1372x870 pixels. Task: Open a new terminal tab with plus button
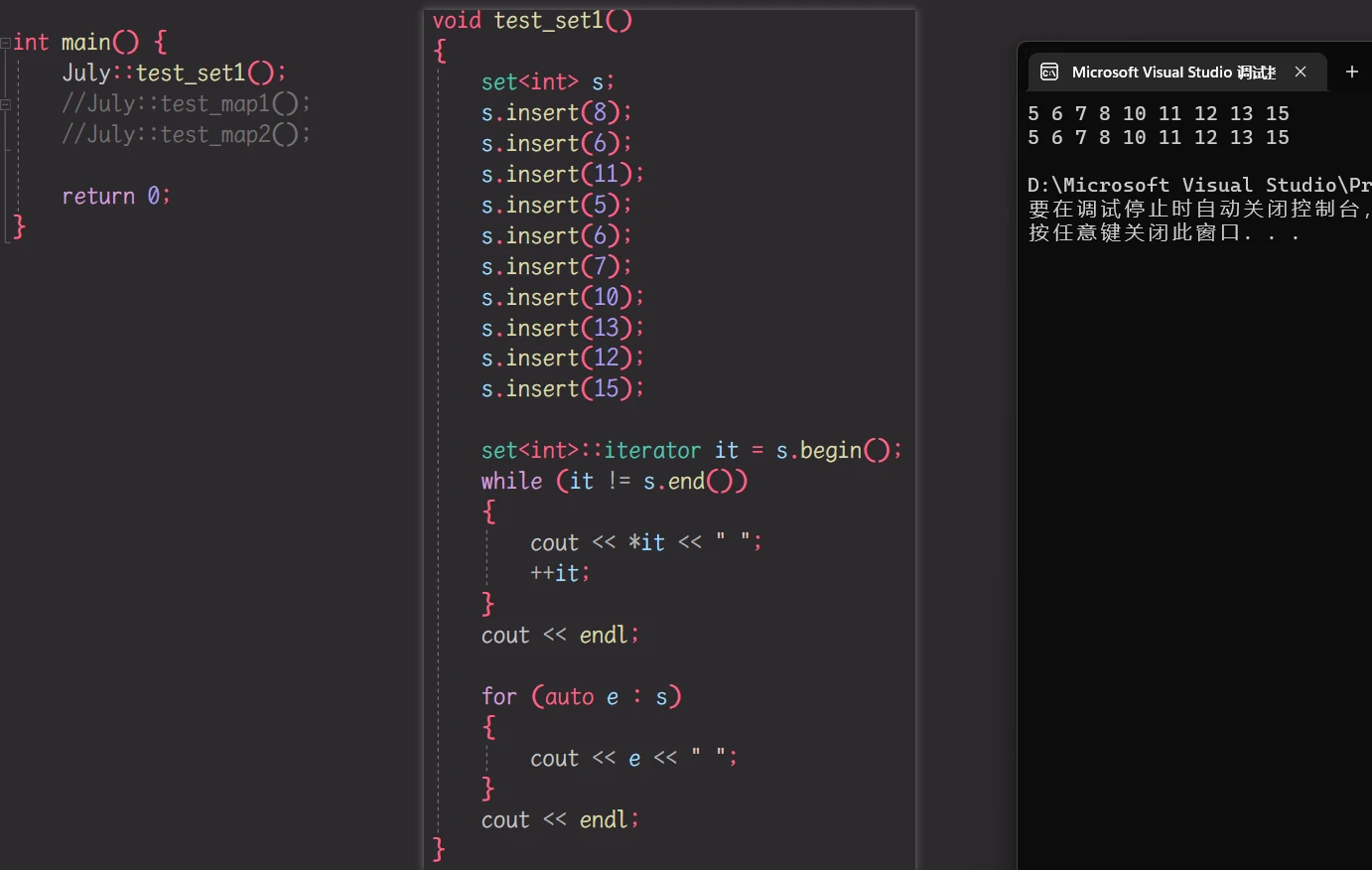click(x=1351, y=72)
